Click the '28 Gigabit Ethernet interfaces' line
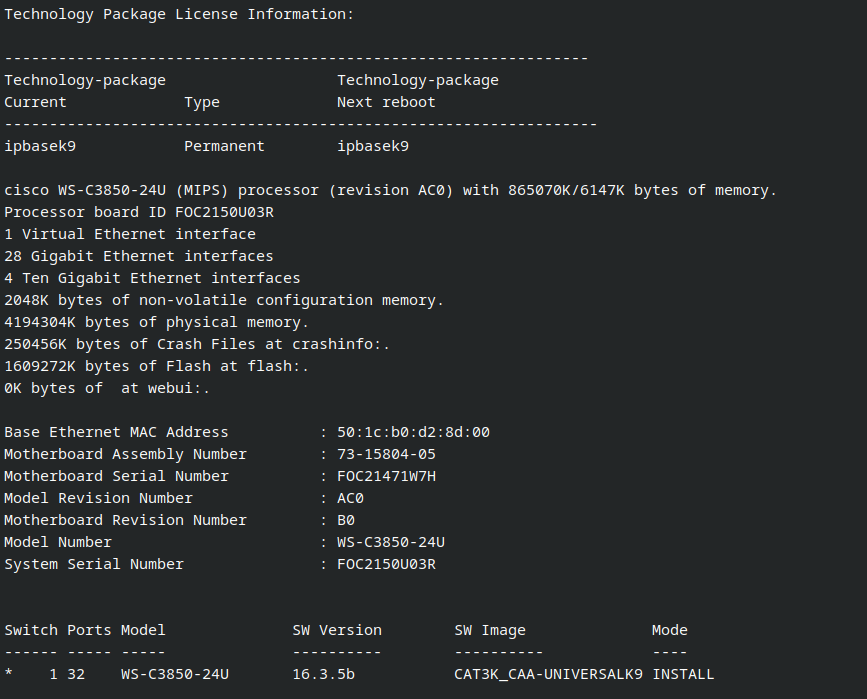Image resolution: width=867 pixels, height=699 pixels. click(x=139, y=256)
